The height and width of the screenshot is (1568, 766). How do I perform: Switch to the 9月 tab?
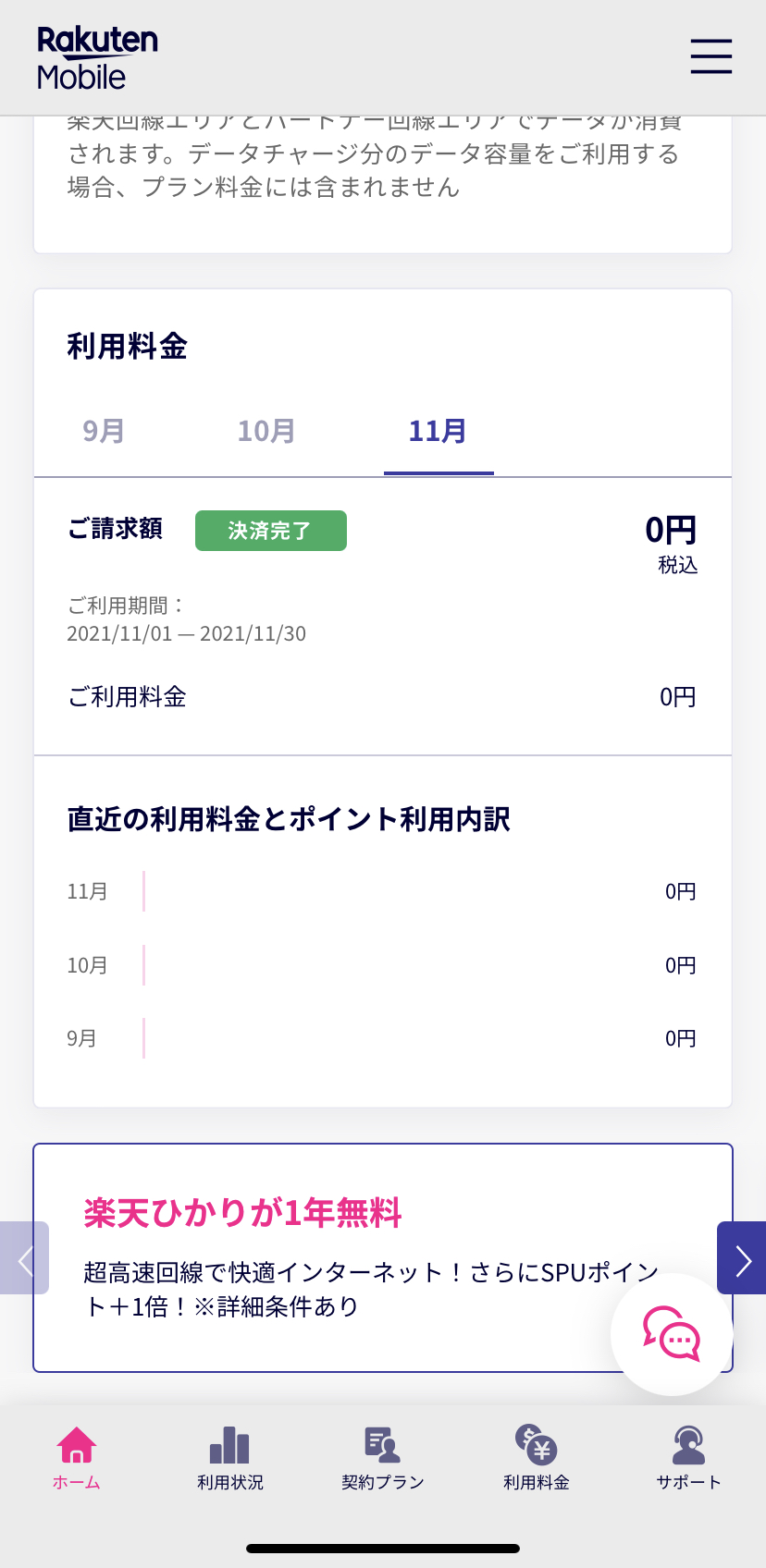pyautogui.click(x=104, y=431)
